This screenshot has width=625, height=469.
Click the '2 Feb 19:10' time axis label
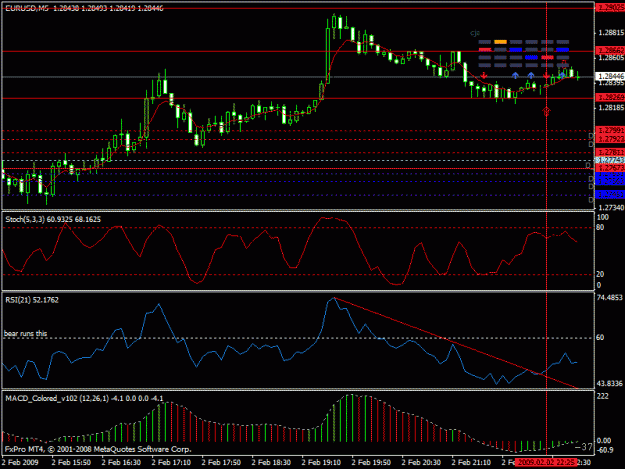click(x=321, y=462)
